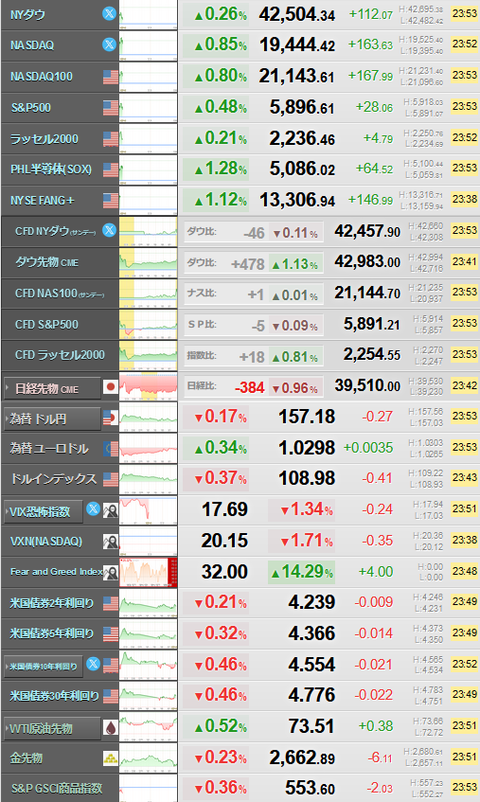Open the ダウ先物 CME link
The height and width of the screenshot is (802, 480).
(47, 262)
